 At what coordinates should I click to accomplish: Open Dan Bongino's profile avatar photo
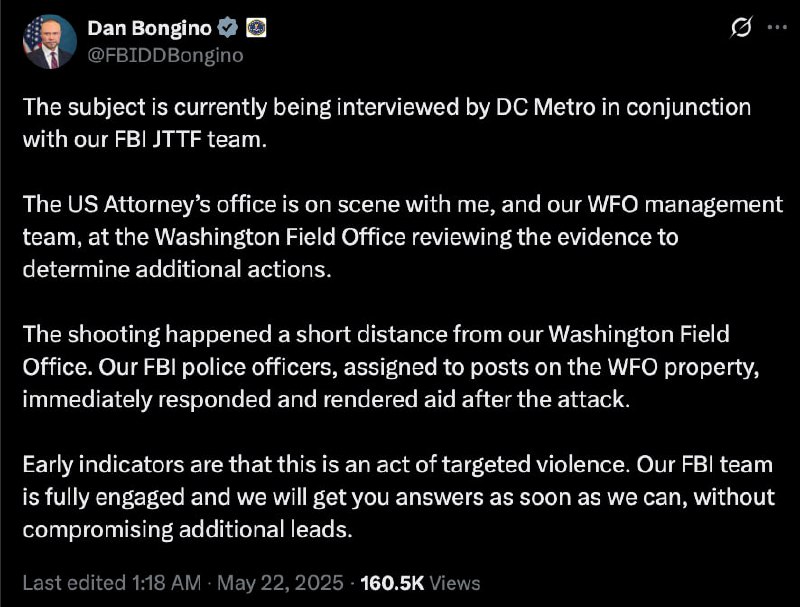pyautogui.click(x=49, y=42)
